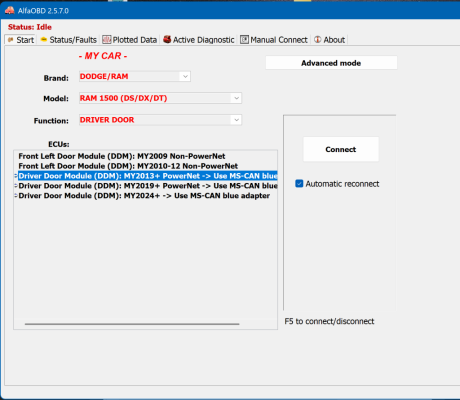The height and width of the screenshot is (400, 460).
Task: Click the Status/Faults tab icon
Action: coord(44,39)
